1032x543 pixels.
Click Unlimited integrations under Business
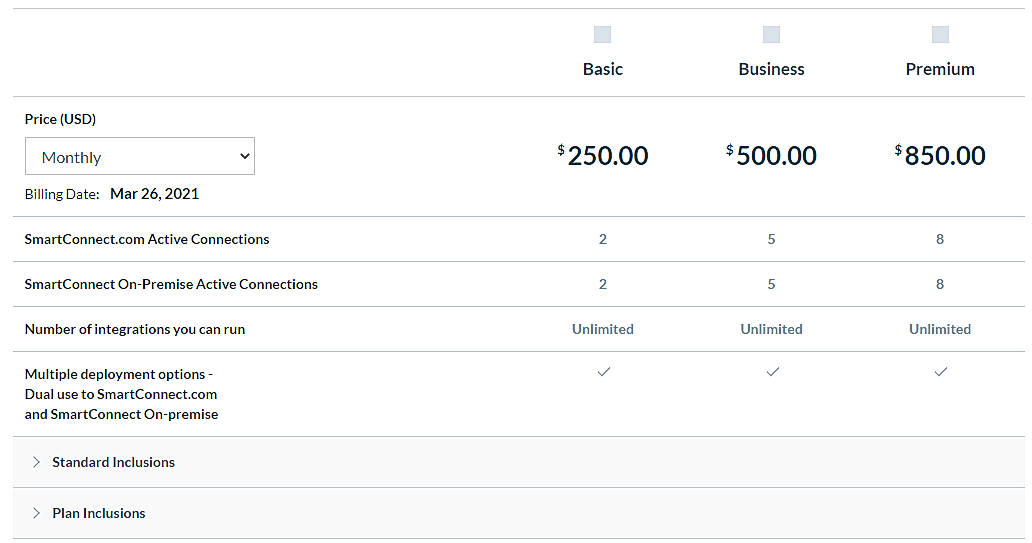pyautogui.click(x=771, y=329)
